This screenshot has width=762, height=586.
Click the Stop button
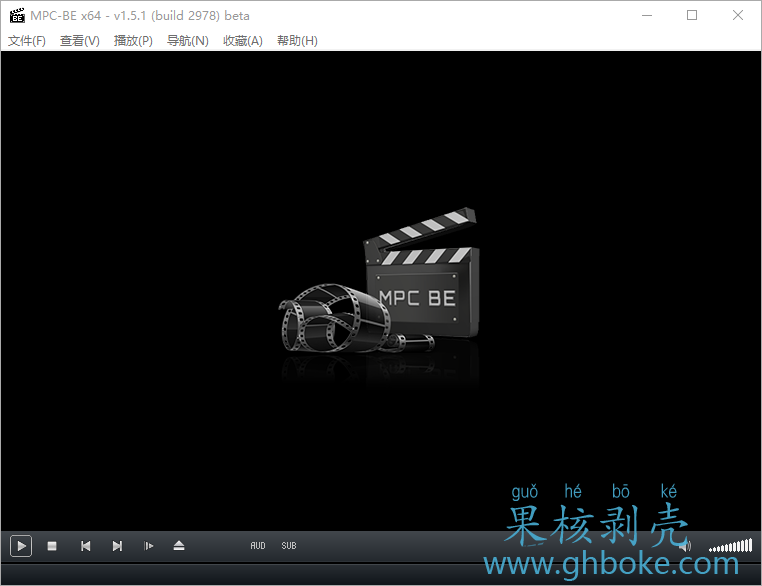(52, 546)
